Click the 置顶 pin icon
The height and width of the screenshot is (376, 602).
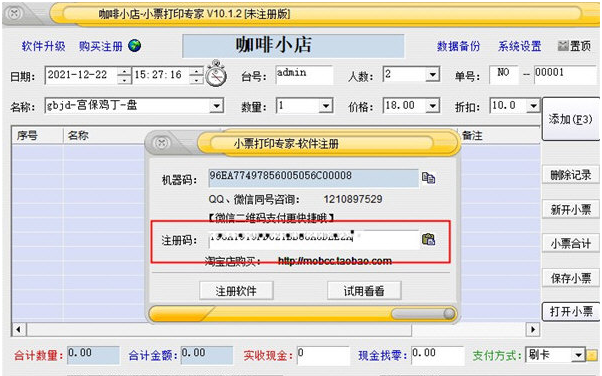tap(563, 46)
